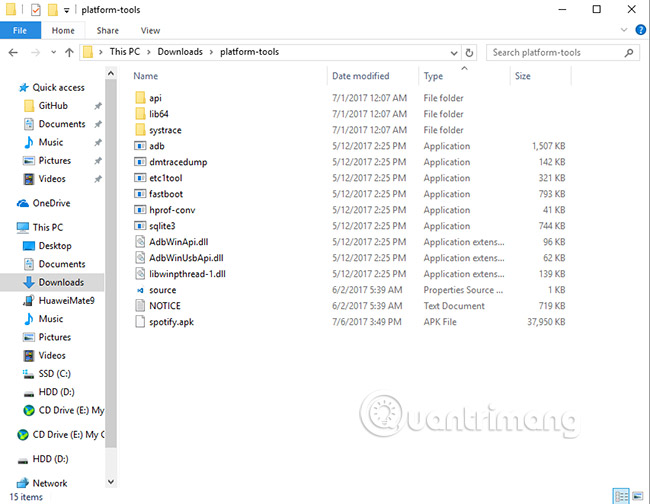Open the File menu tab
Image resolution: width=650 pixels, height=504 pixels.
click(20, 30)
